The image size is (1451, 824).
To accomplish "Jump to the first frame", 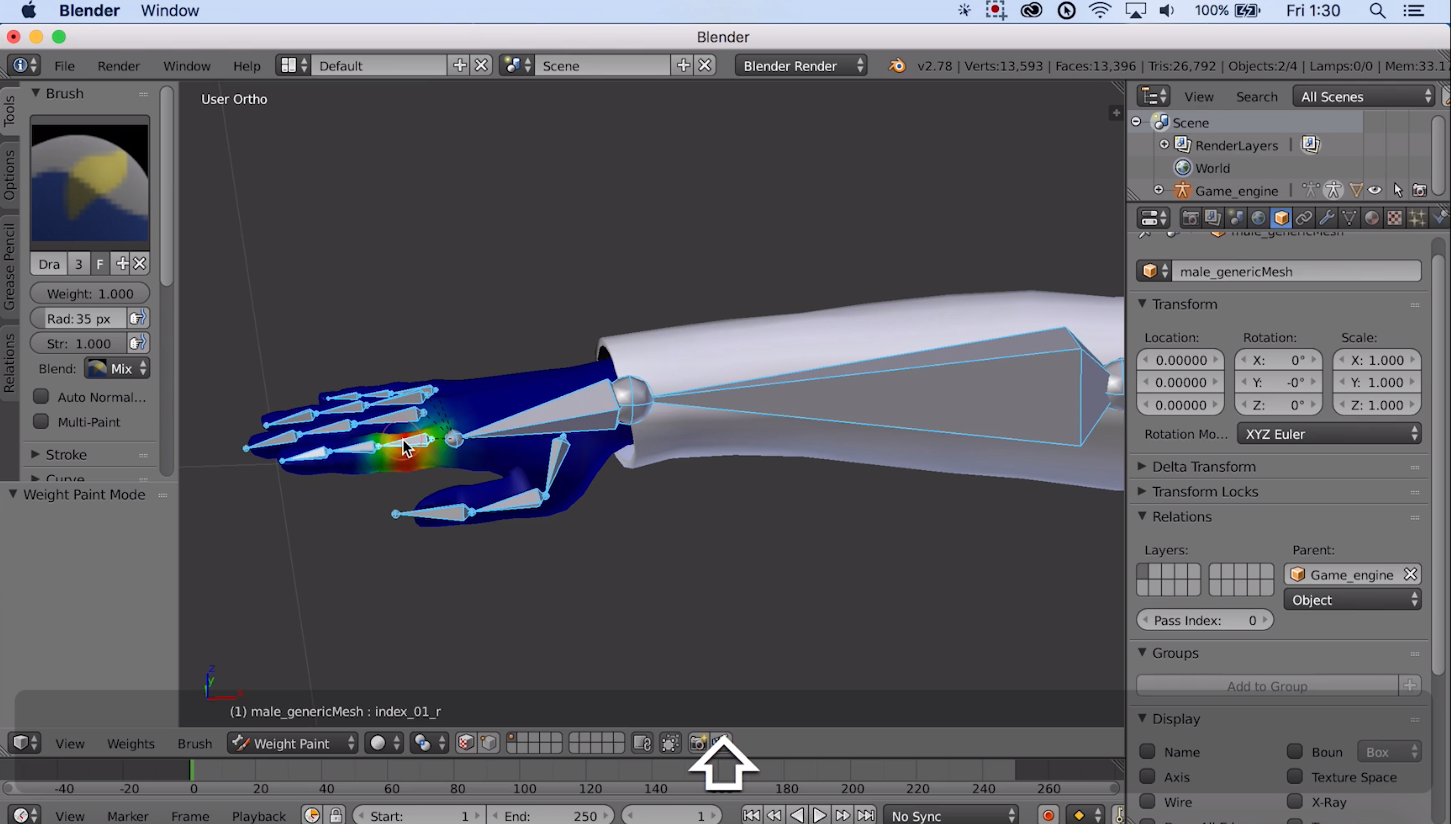I will [751, 815].
